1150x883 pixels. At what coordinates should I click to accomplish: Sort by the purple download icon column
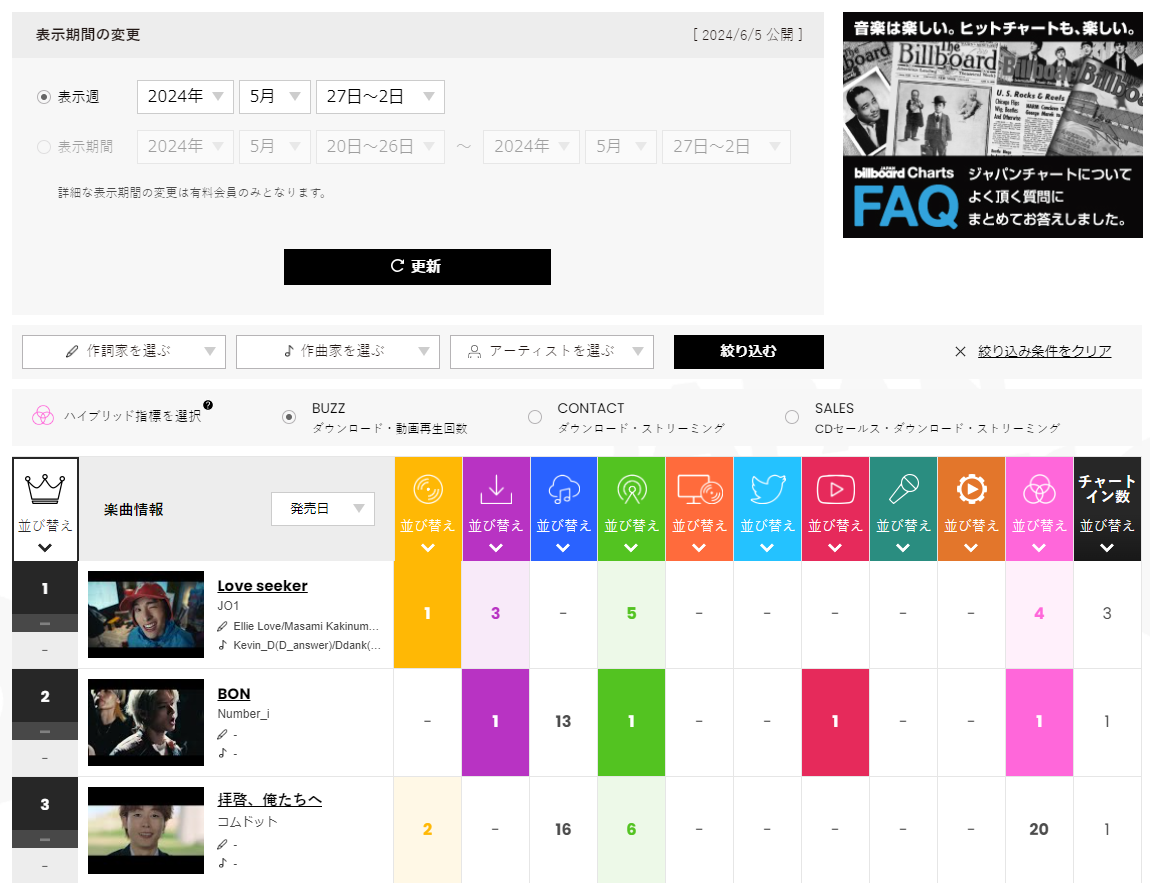(x=496, y=509)
